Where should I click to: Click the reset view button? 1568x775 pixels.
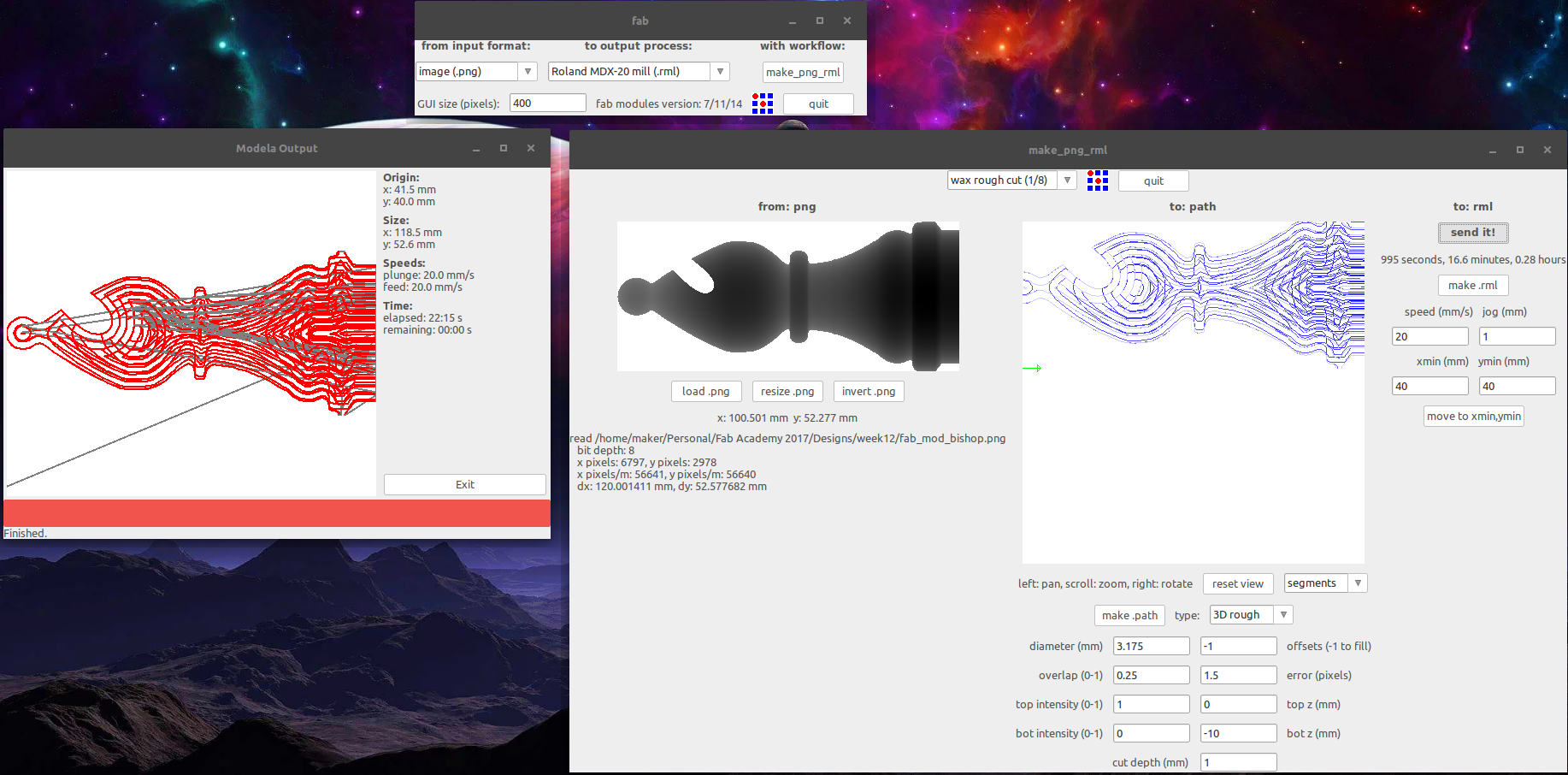(x=1238, y=584)
